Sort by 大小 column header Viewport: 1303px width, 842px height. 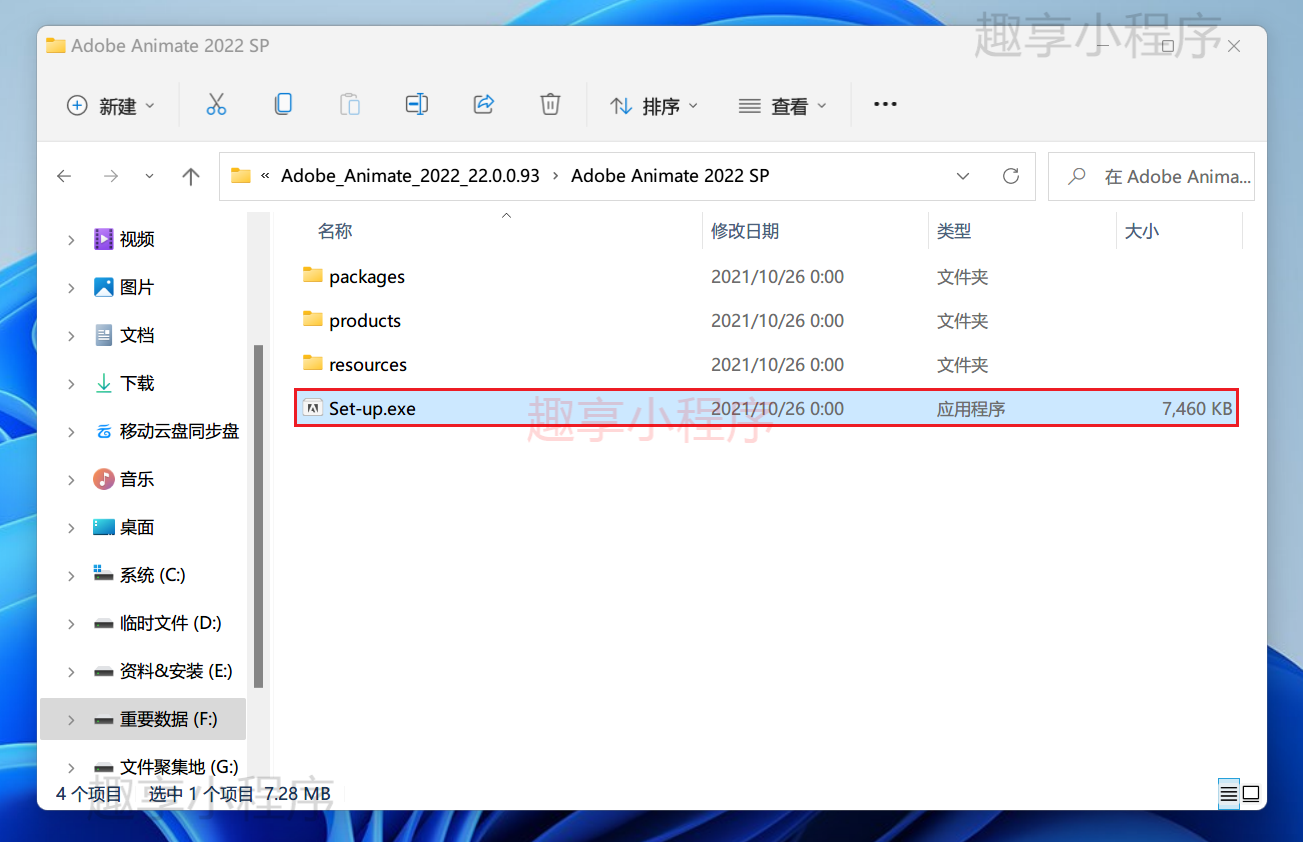1142,231
